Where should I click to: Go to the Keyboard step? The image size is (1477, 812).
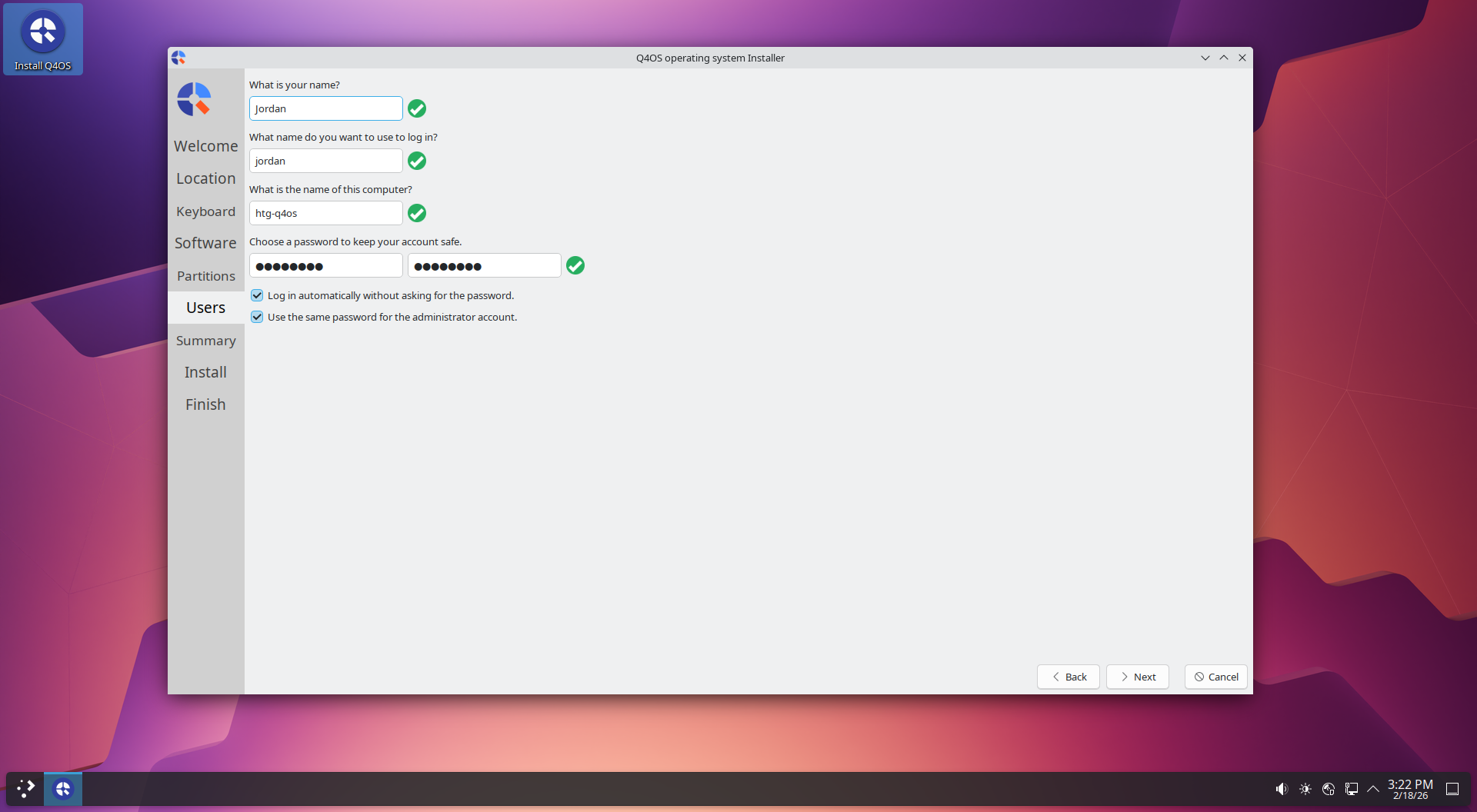(206, 211)
